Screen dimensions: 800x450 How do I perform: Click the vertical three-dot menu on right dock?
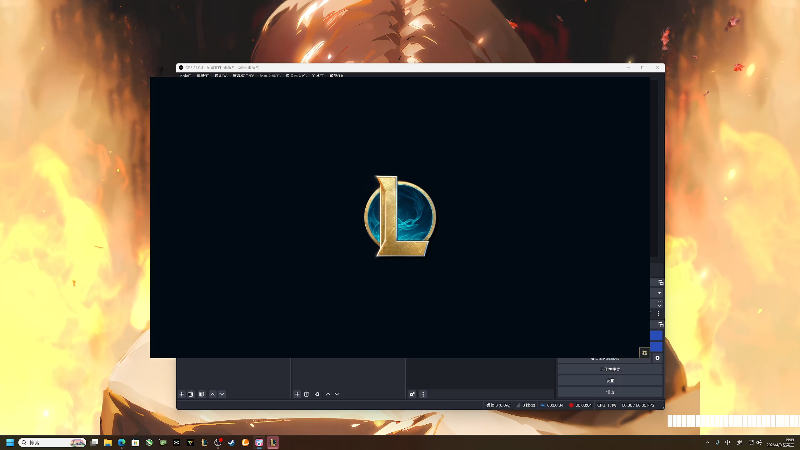(x=659, y=313)
